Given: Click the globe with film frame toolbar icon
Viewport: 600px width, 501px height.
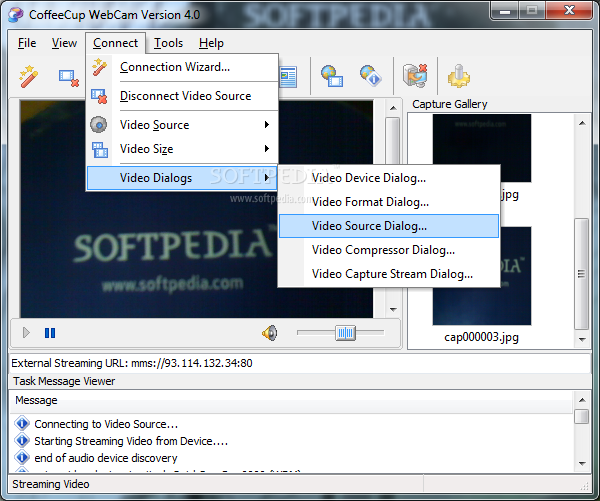Looking at the screenshot, I should coord(332,76).
